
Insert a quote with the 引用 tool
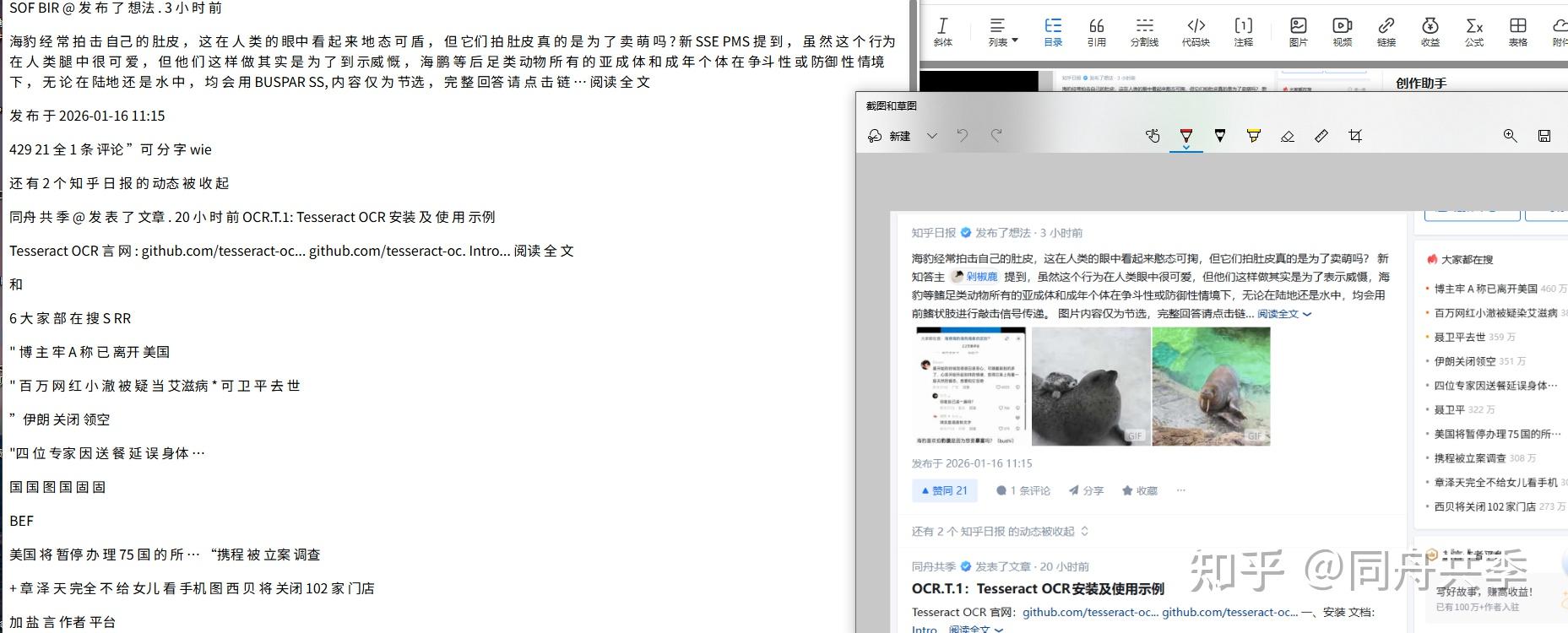coord(1097,32)
